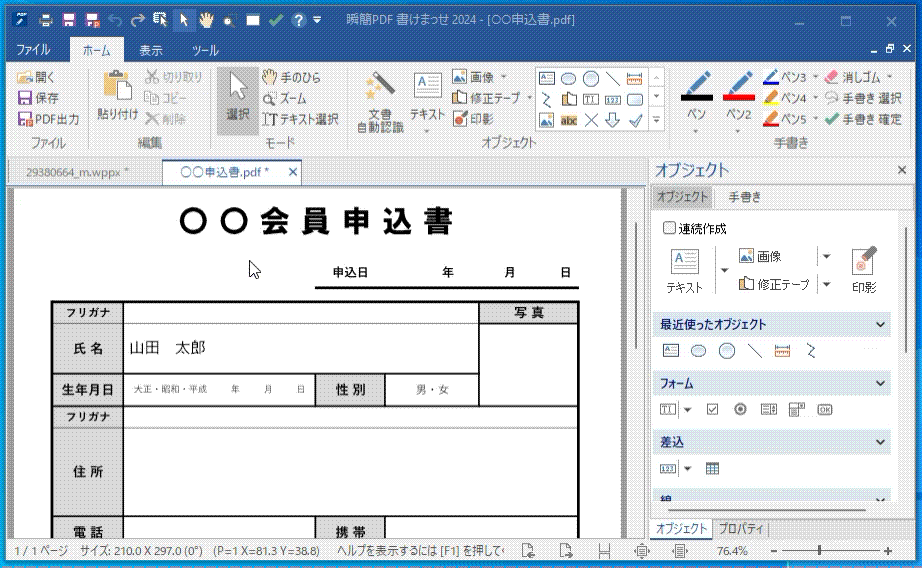Select the red ペン2 pen
922x568 pixels.
739,97
